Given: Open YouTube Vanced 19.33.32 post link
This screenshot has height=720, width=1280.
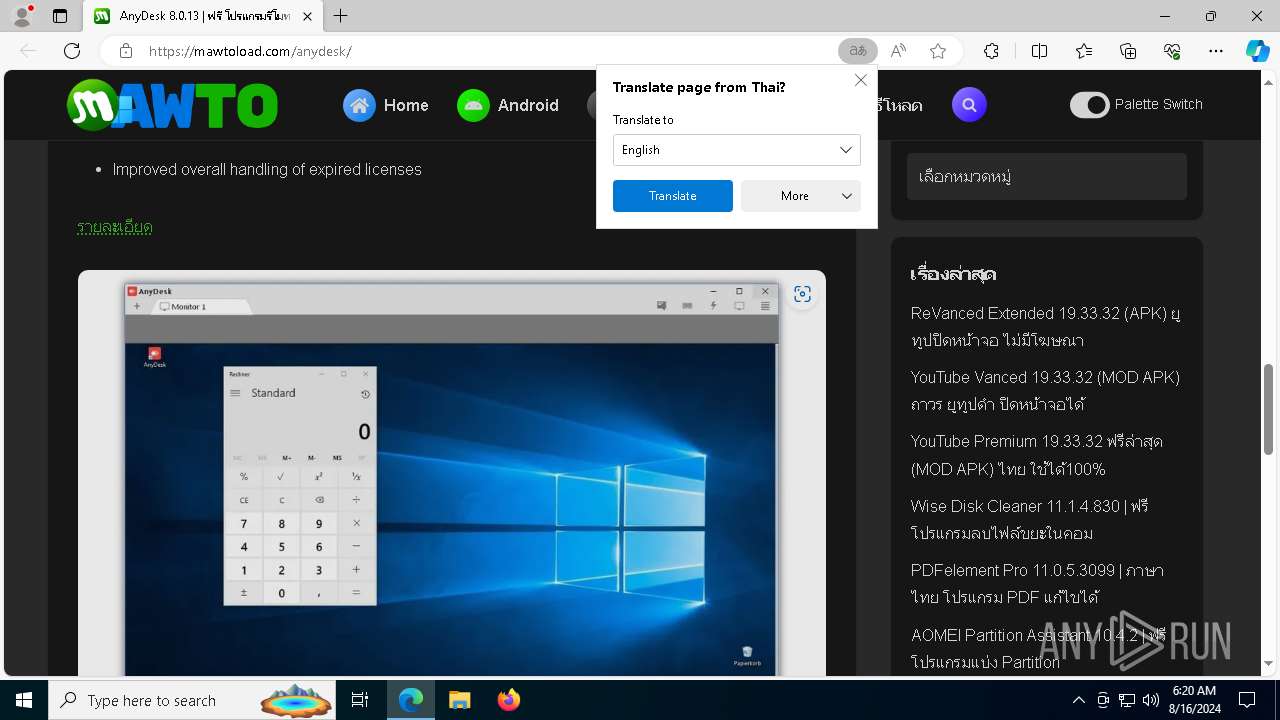Looking at the screenshot, I should tap(1045, 391).
